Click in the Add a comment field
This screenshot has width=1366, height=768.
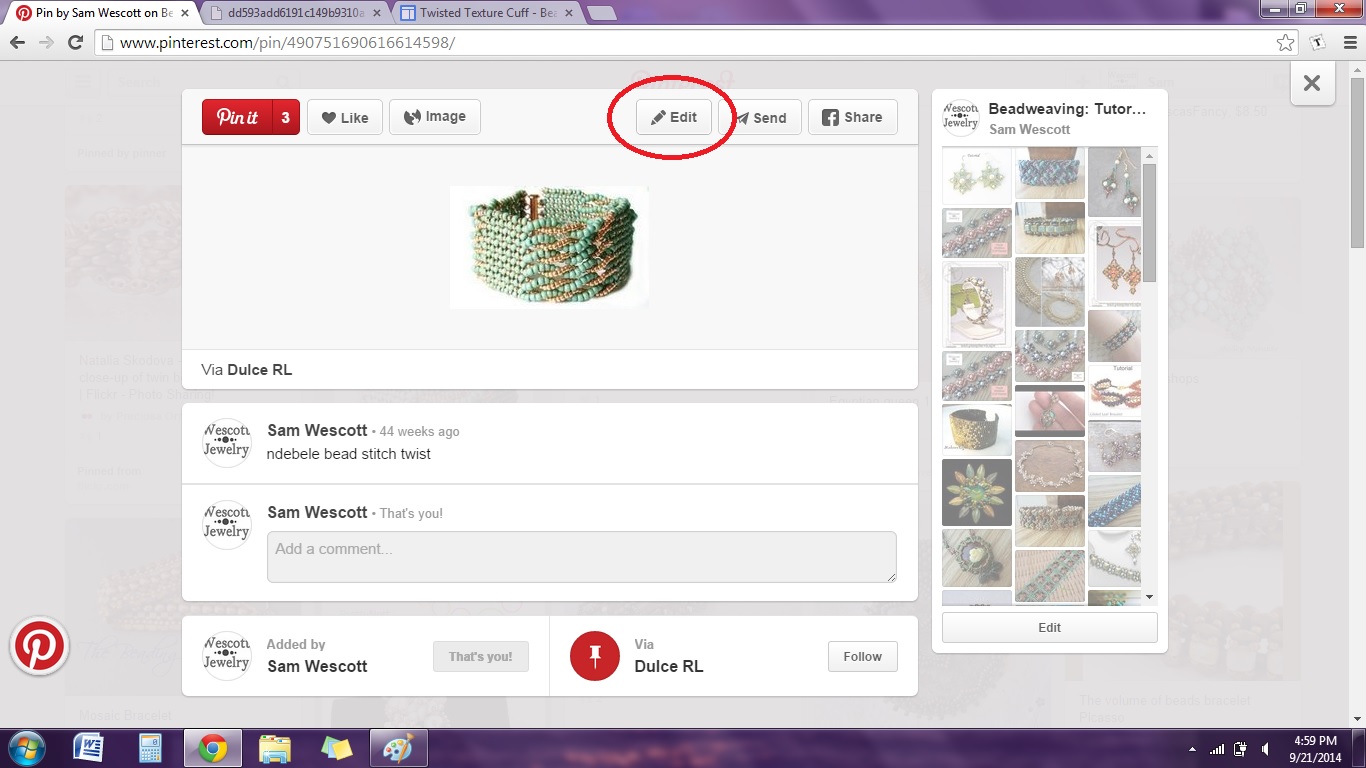point(581,556)
